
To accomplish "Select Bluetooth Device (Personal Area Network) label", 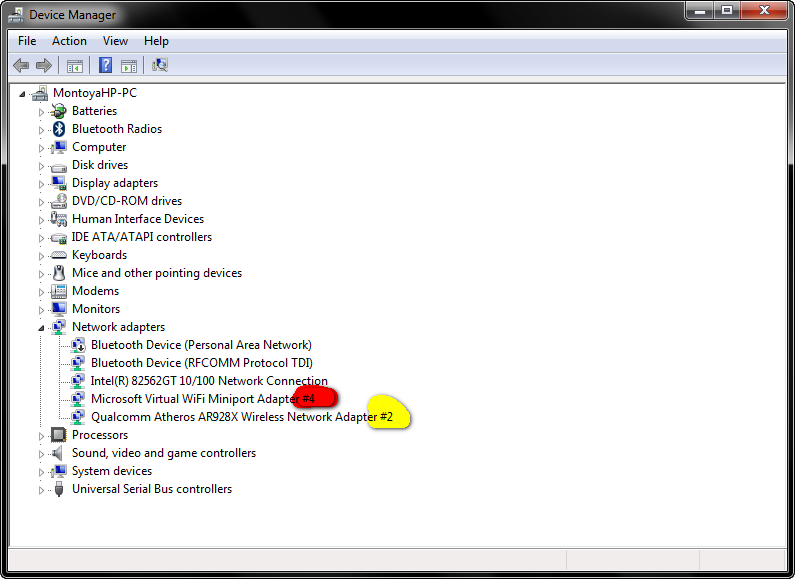I will pos(201,345).
